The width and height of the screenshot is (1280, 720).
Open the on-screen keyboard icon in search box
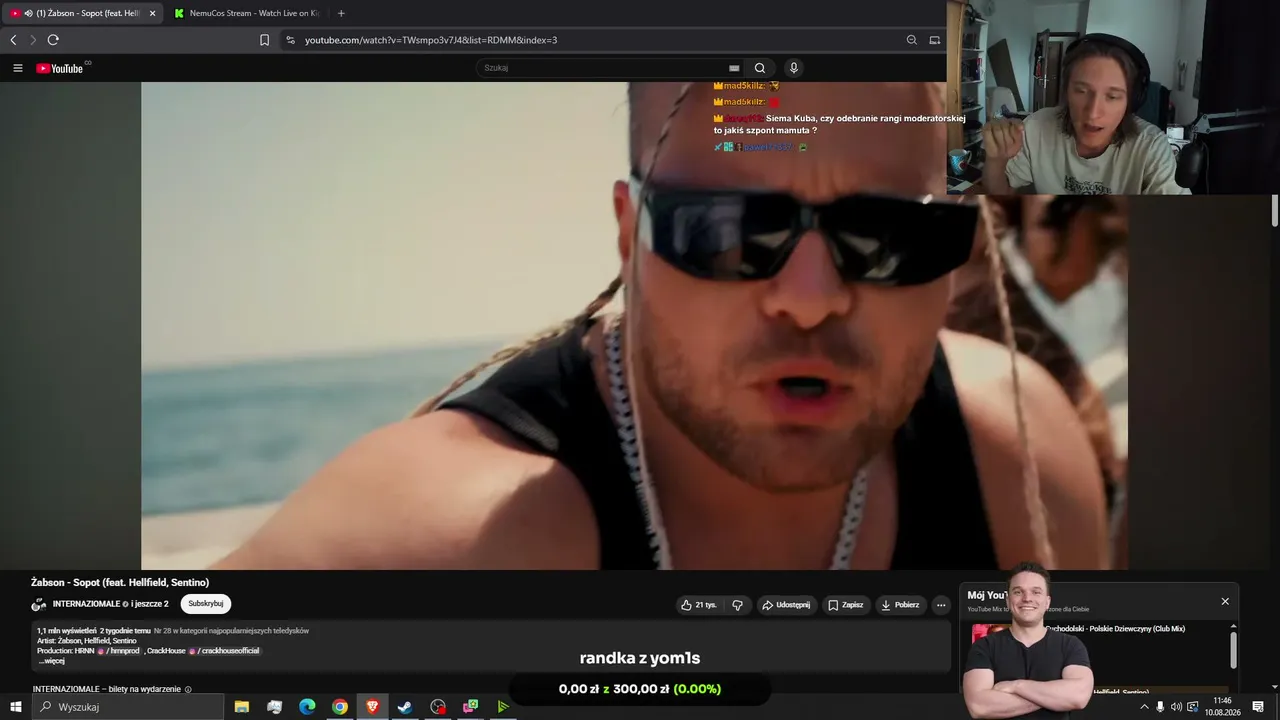734,68
